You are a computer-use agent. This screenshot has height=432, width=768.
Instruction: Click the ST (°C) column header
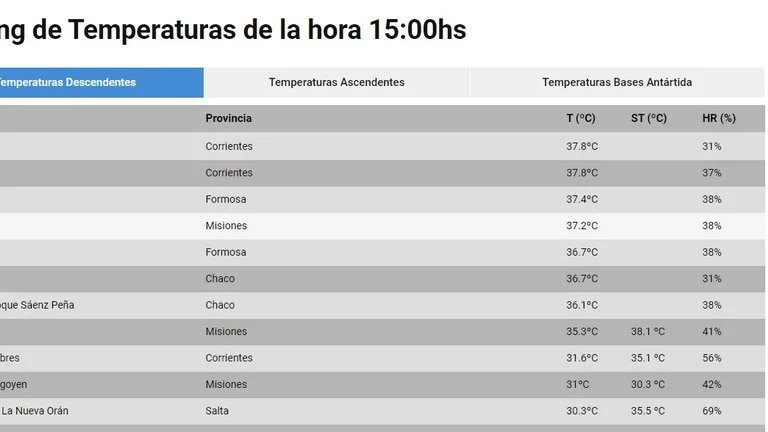[x=648, y=119]
